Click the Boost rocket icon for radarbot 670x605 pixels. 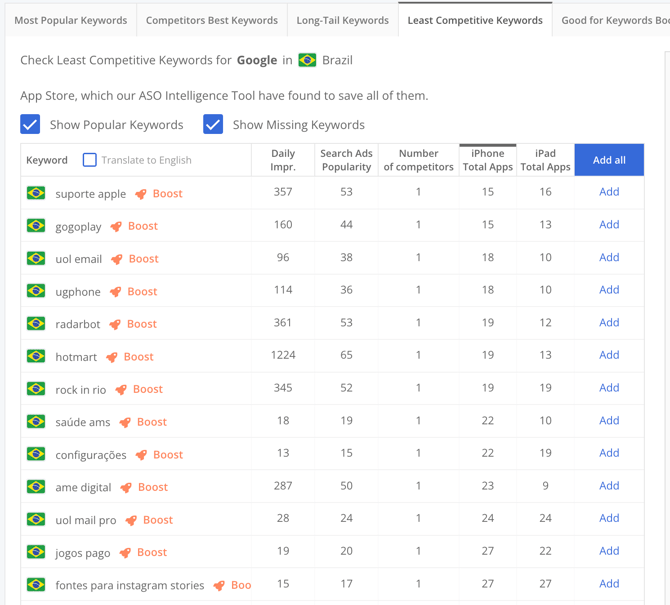tap(115, 325)
